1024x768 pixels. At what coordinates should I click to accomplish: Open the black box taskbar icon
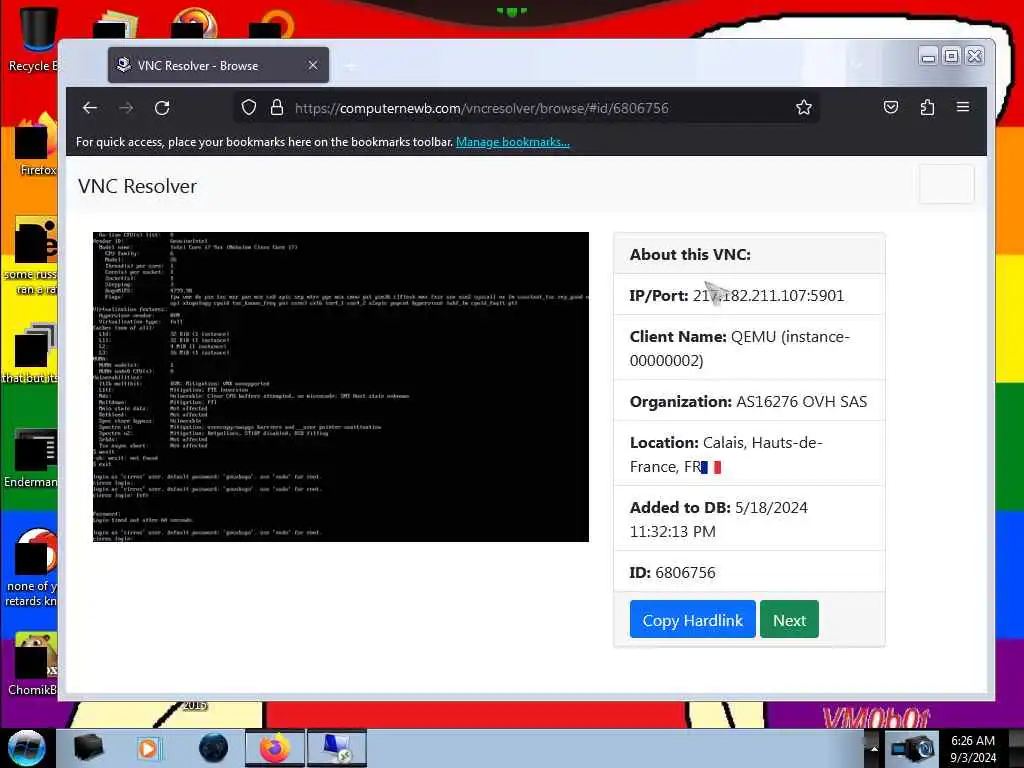[x=88, y=748]
